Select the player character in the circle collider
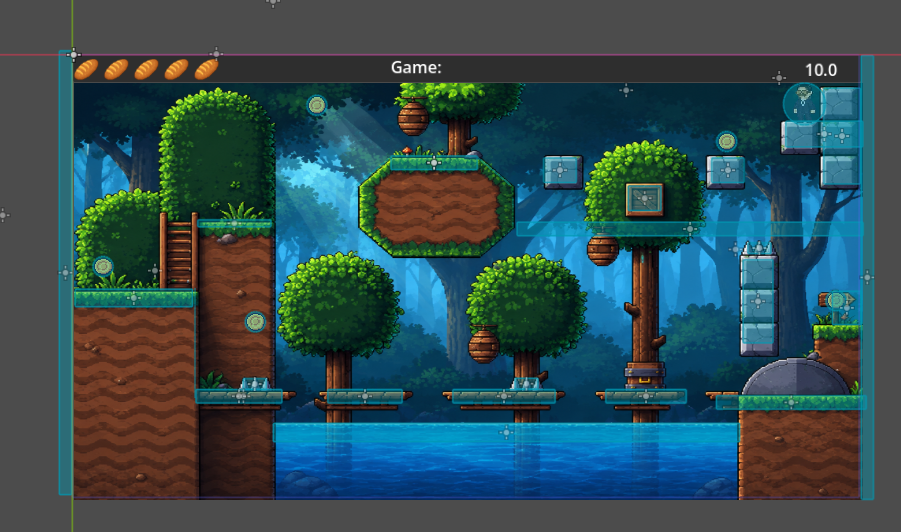 point(803,103)
